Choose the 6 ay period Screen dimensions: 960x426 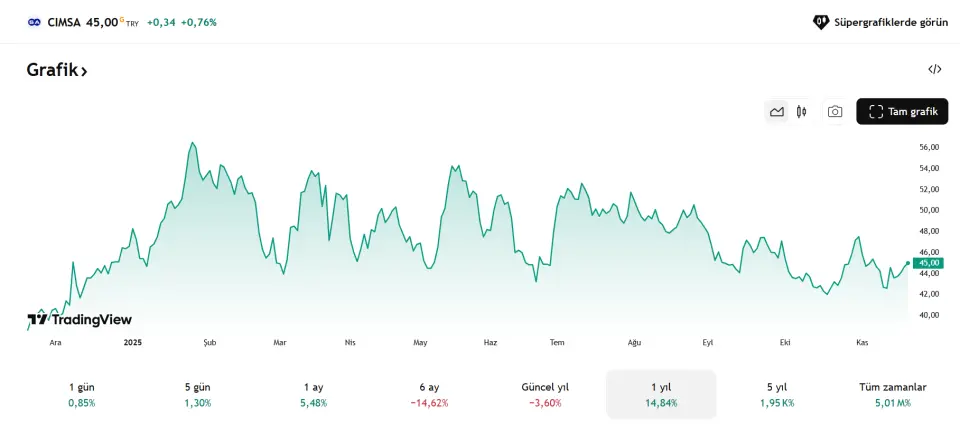[429, 394]
